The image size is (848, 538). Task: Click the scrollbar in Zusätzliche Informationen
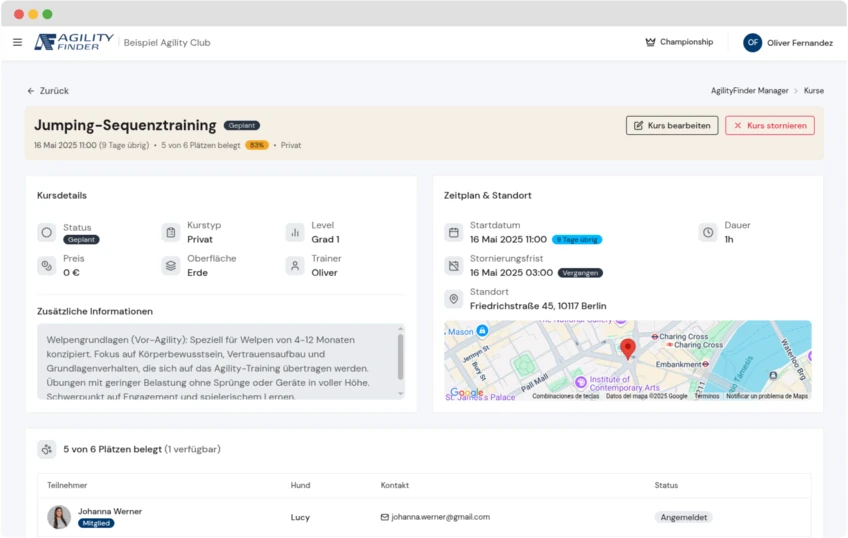[401, 355]
